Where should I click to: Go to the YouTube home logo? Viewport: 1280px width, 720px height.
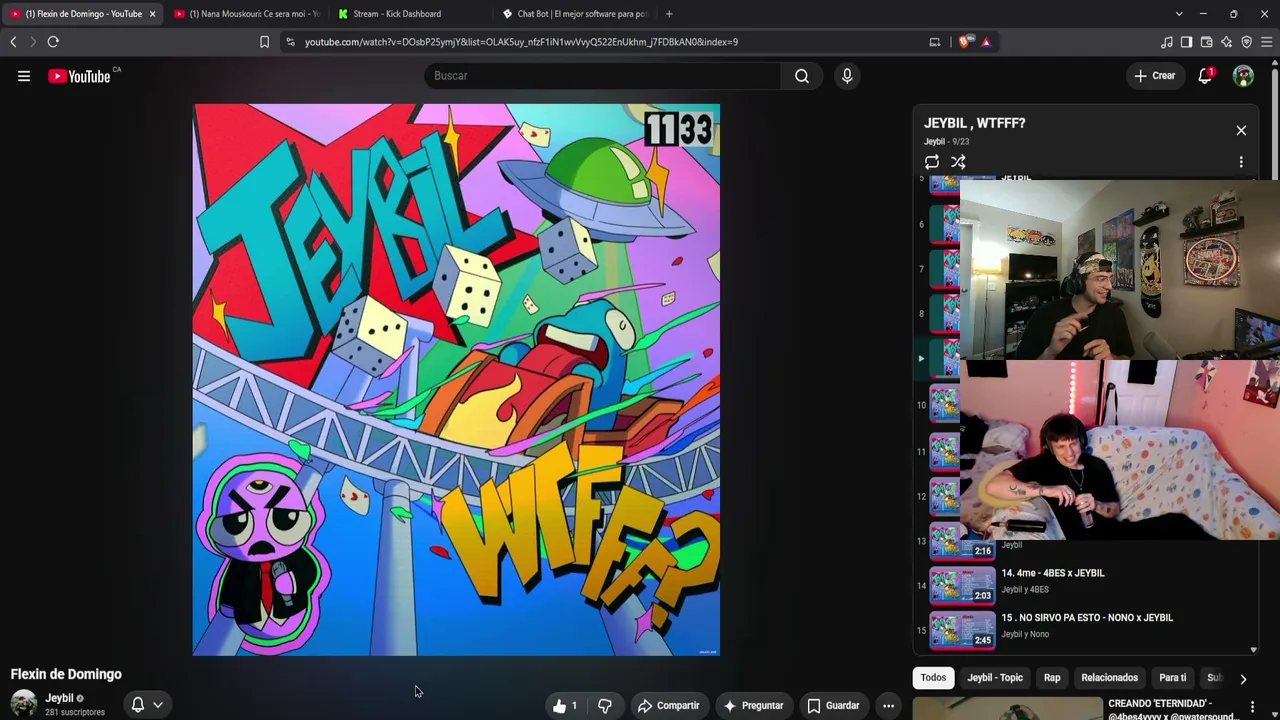[x=79, y=76]
